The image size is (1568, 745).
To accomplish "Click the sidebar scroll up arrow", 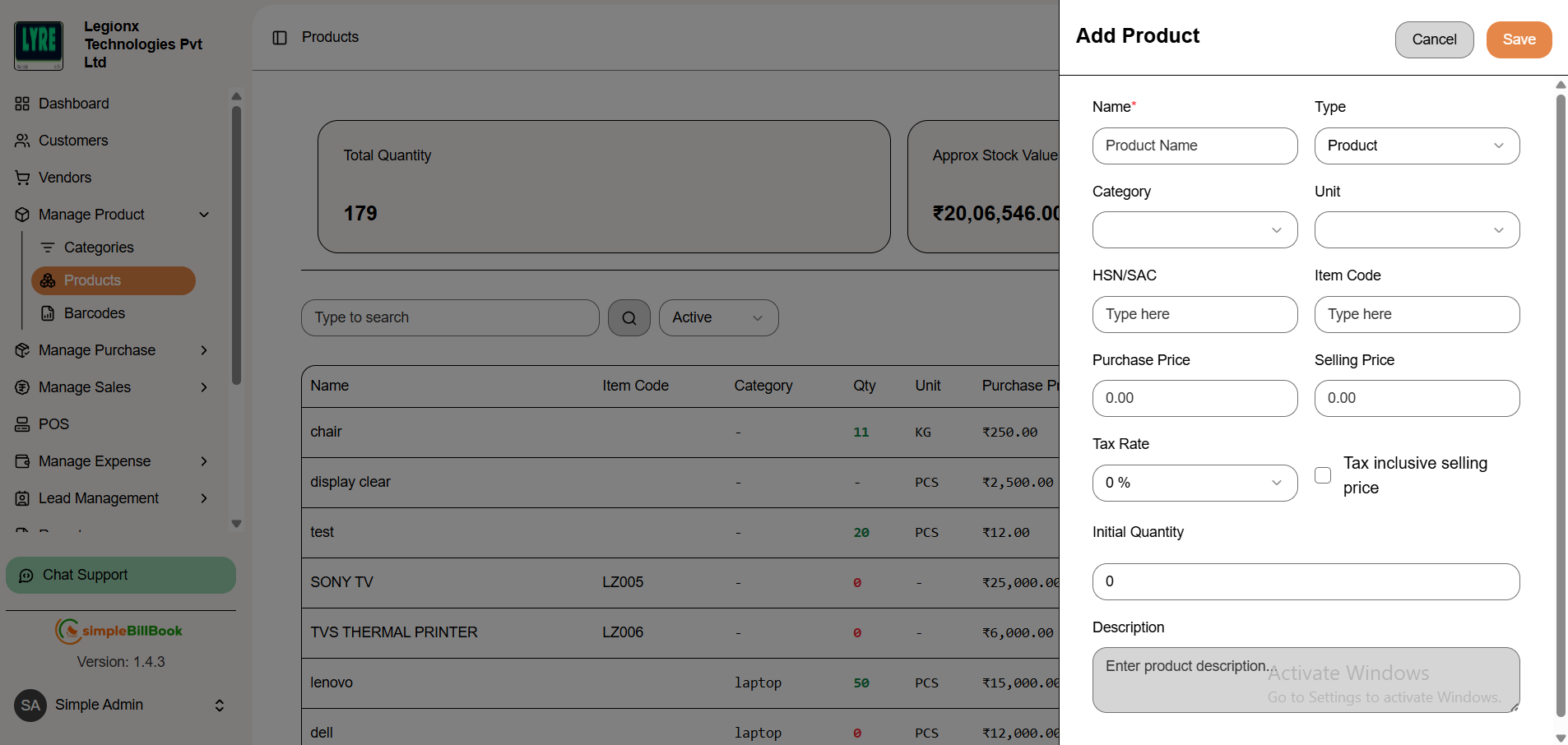I will (236, 96).
